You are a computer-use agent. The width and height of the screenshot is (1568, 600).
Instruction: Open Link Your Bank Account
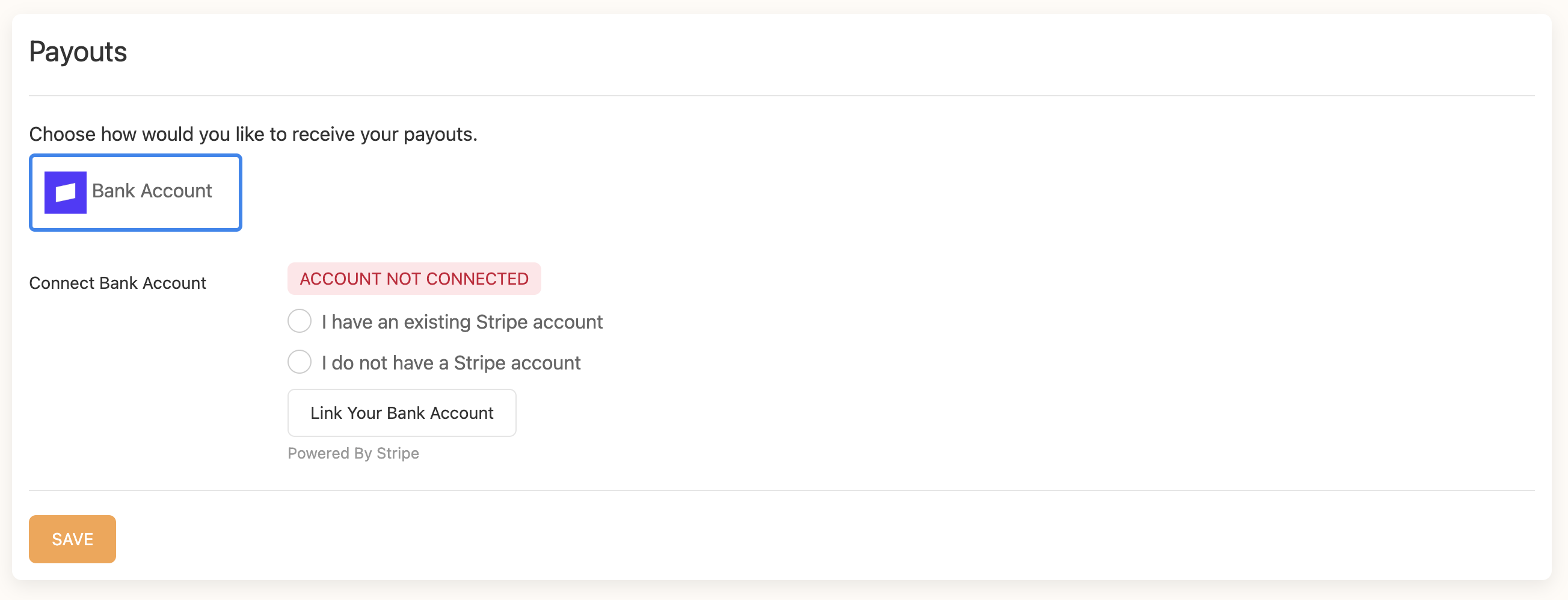click(x=402, y=413)
